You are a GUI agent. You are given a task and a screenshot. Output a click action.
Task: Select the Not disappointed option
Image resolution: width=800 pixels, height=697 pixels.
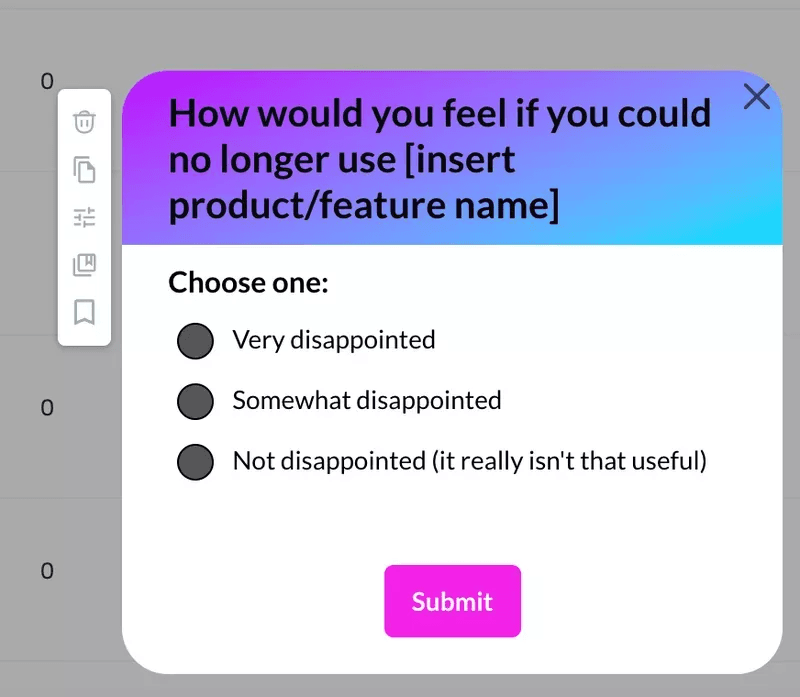coord(195,461)
